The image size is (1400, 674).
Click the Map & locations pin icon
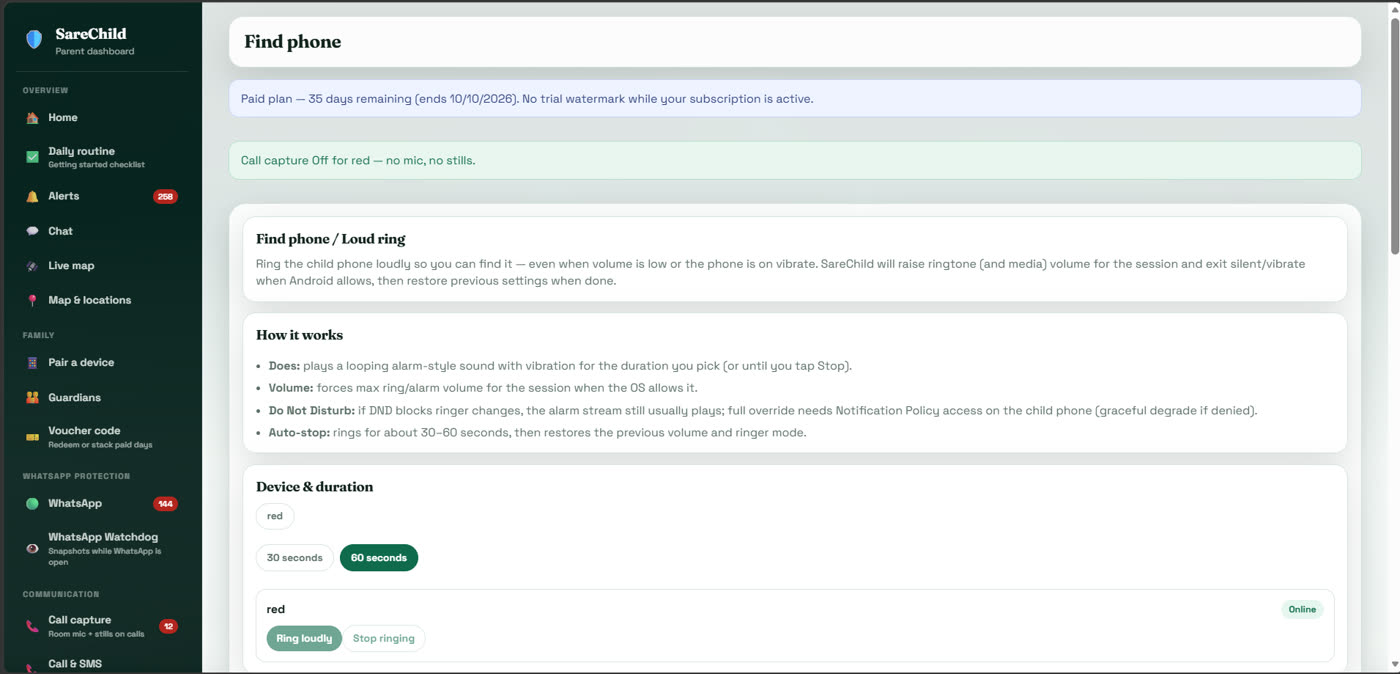32,301
